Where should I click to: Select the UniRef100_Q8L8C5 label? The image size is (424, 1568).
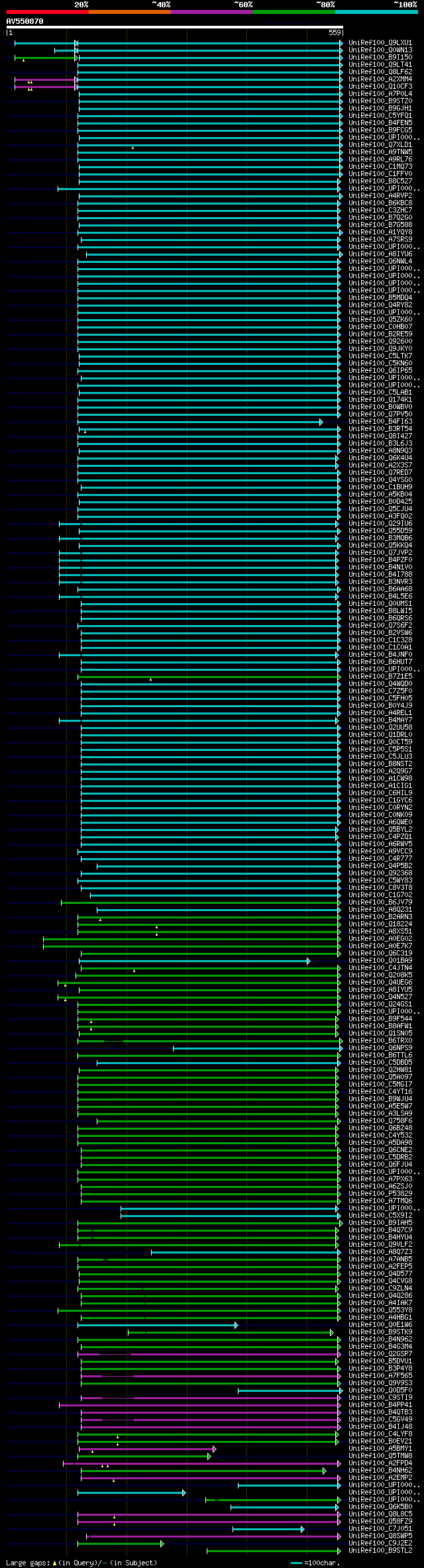click(x=380, y=1514)
